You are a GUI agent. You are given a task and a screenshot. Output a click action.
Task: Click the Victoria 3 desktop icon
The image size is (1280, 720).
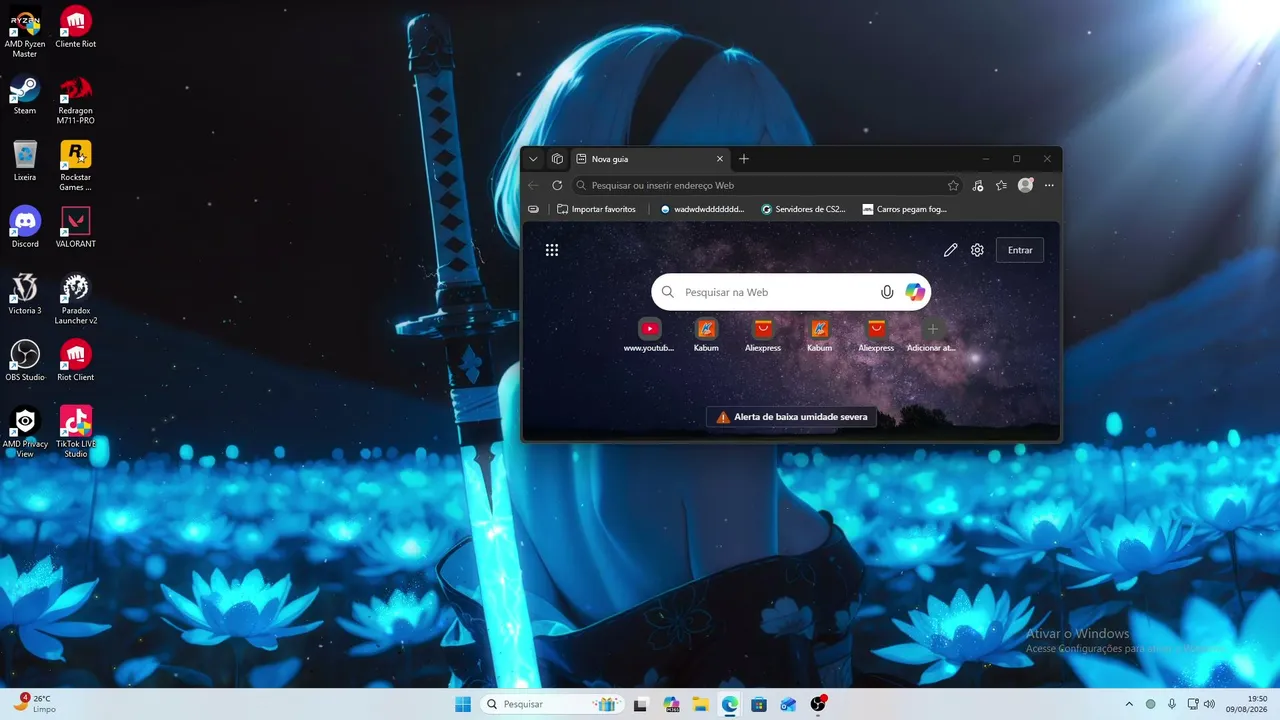[25, 294]
